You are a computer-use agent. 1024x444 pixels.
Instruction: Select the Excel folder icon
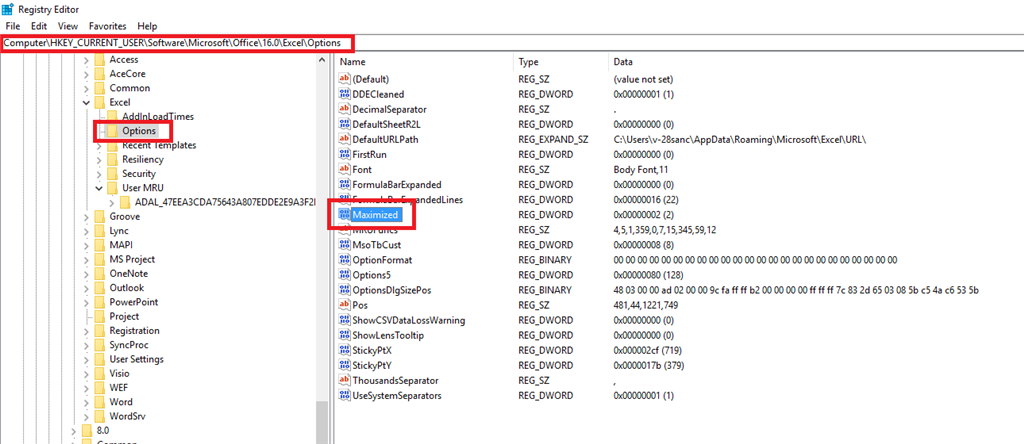pos(99,103)
